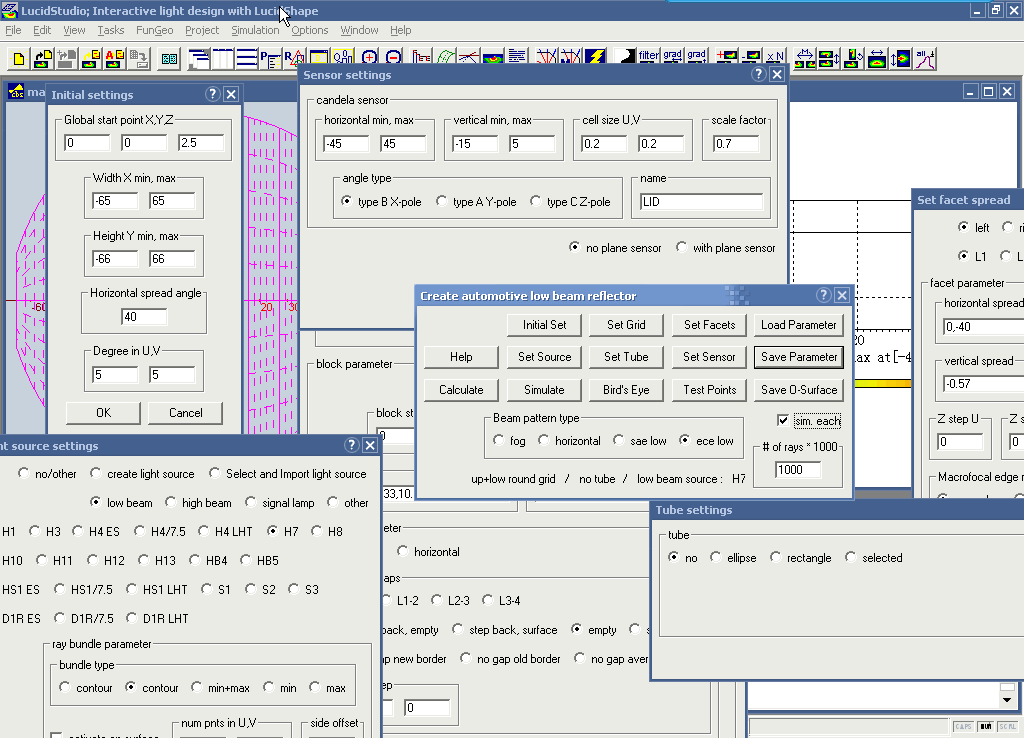Click help icon on Initial settings dialog
1024x738 pixels.
tap(212, 94)
